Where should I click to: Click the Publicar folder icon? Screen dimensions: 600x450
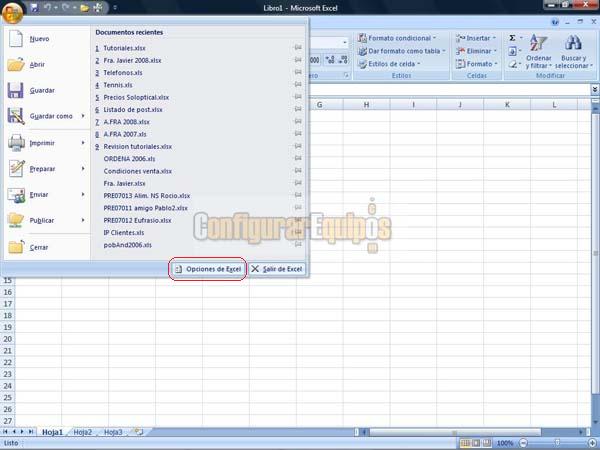tap(16, 220)
